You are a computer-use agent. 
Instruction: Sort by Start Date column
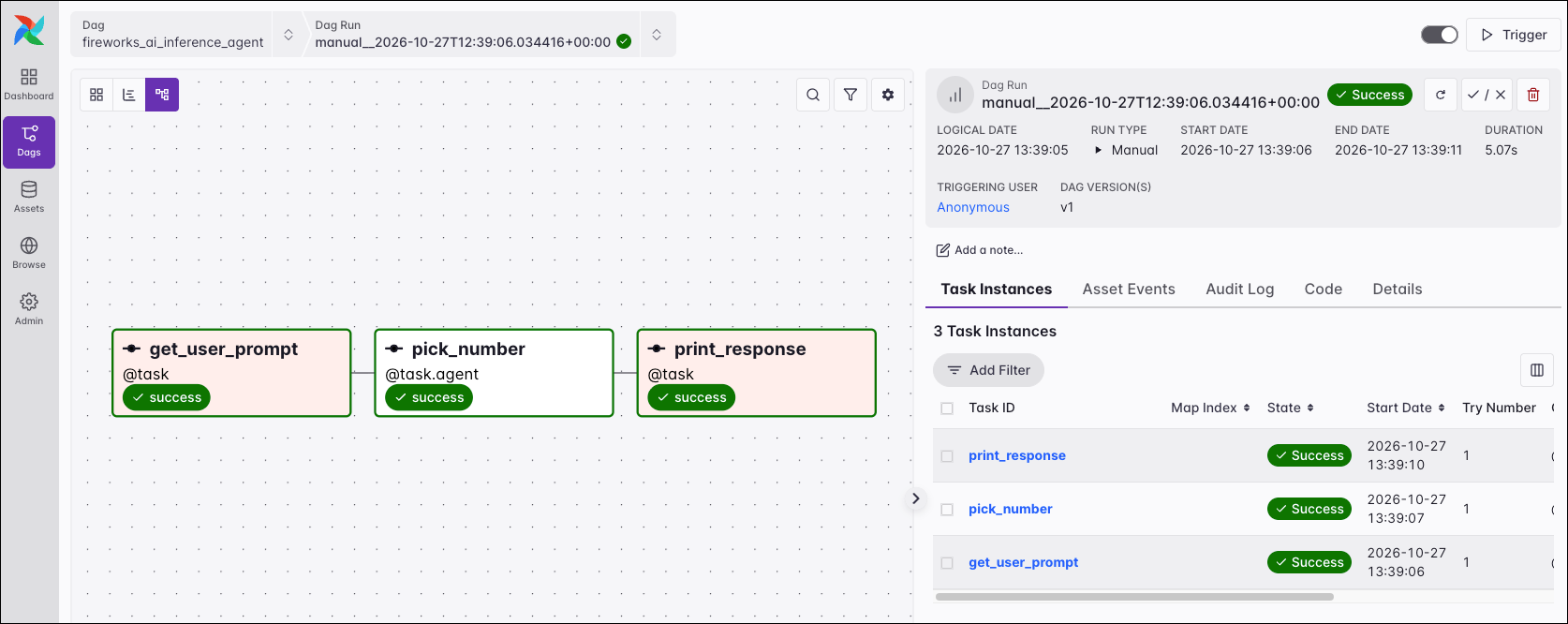tap(1406, 408)
